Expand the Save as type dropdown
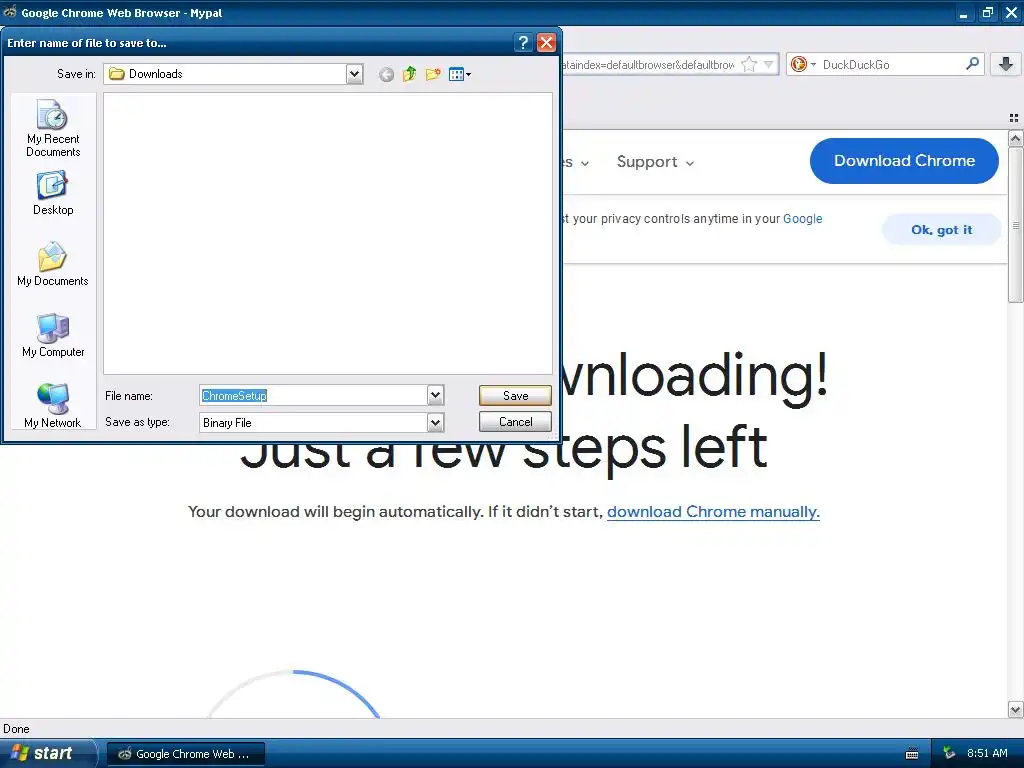This screenshot has width=1024, height=768. [x=435, y=423]
